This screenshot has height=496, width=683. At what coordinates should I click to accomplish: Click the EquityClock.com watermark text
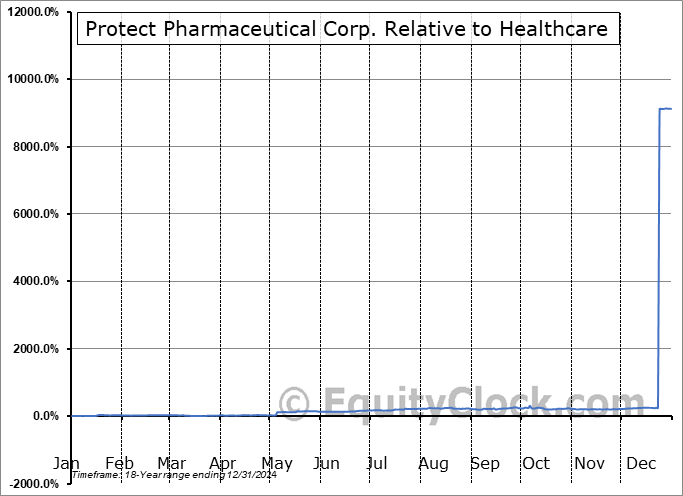466,403
